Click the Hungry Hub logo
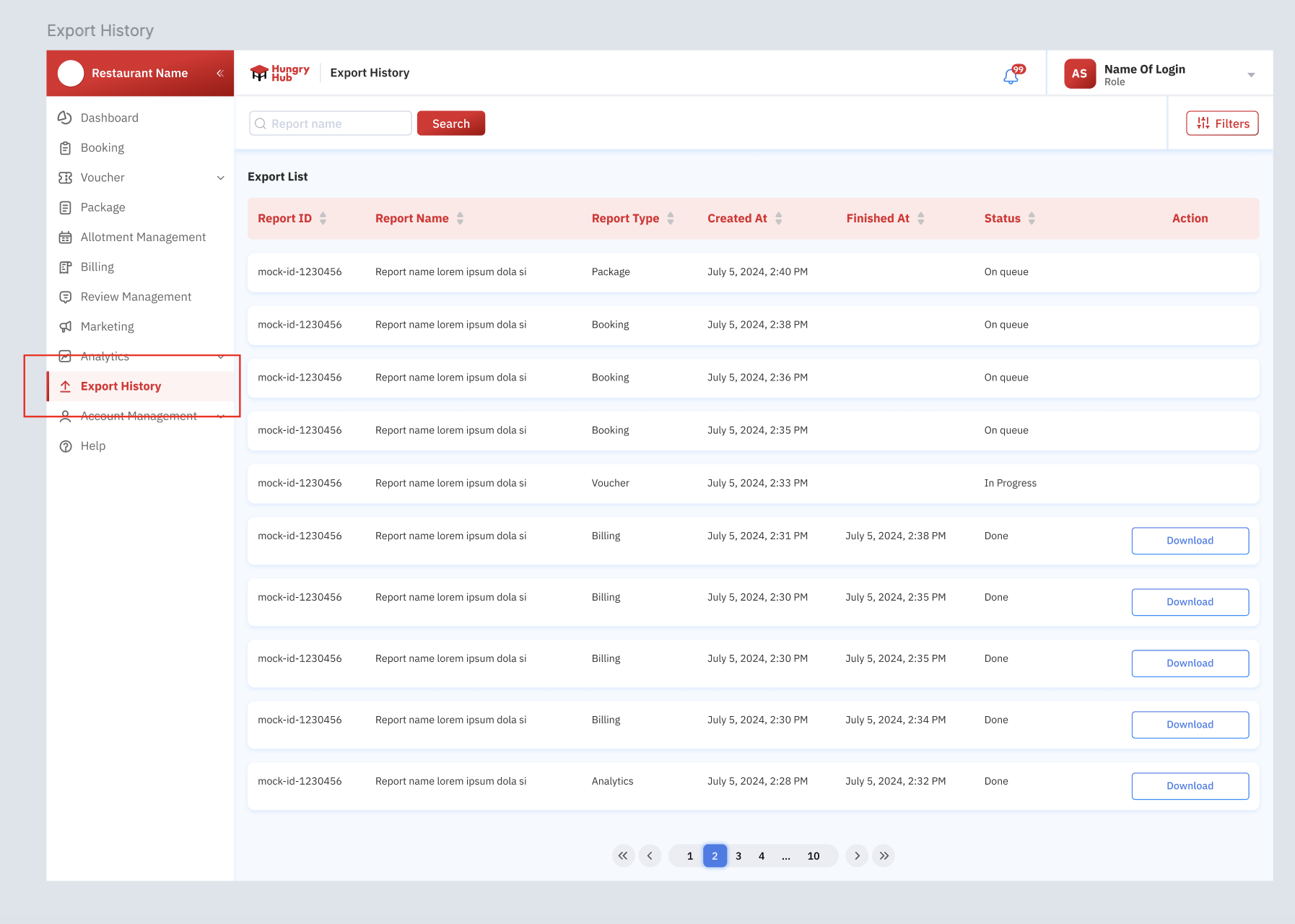This screenshot has width=1295, height=924. coord(279,73)
